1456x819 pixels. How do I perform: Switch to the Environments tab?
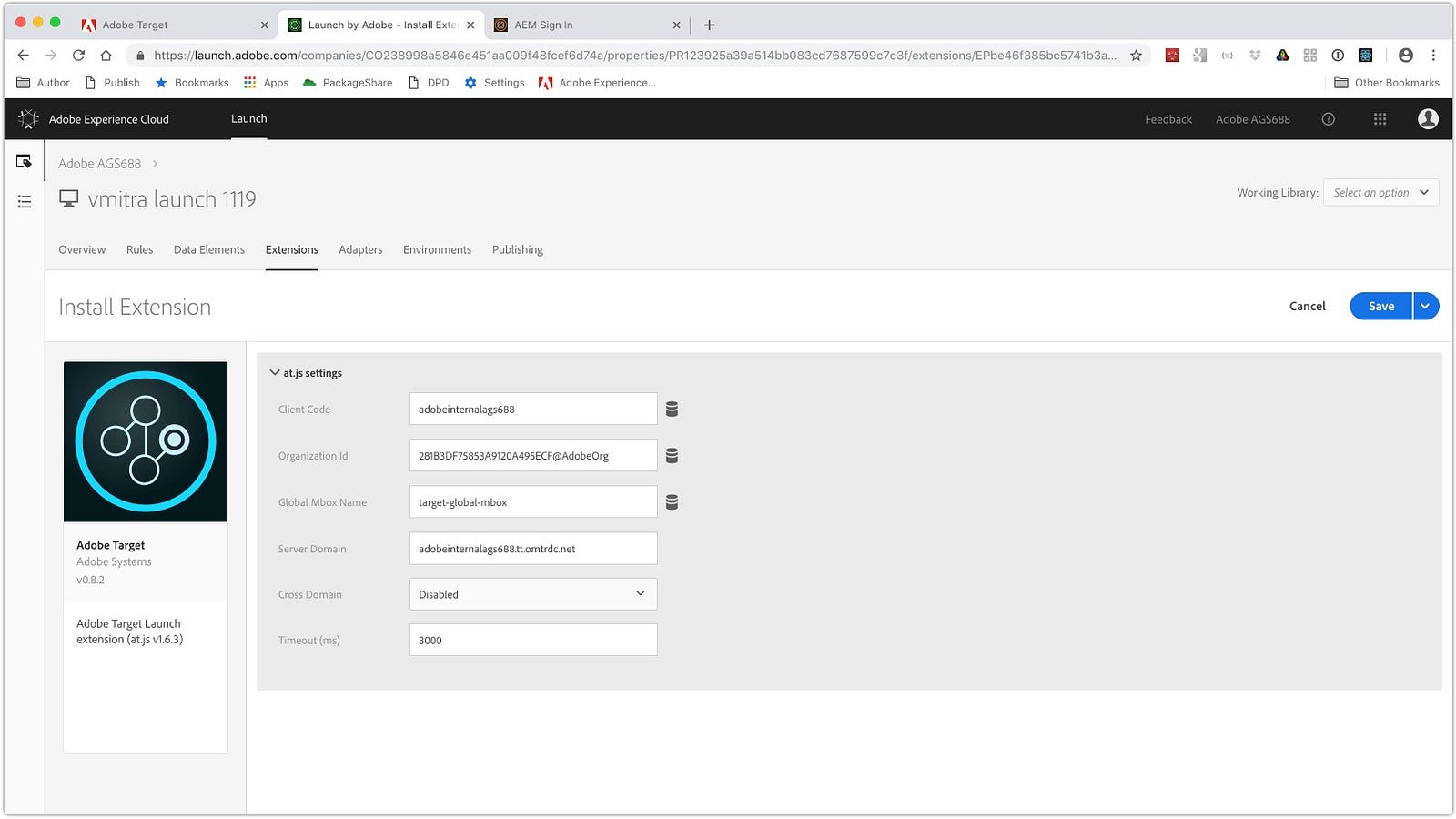coord(437,249)
